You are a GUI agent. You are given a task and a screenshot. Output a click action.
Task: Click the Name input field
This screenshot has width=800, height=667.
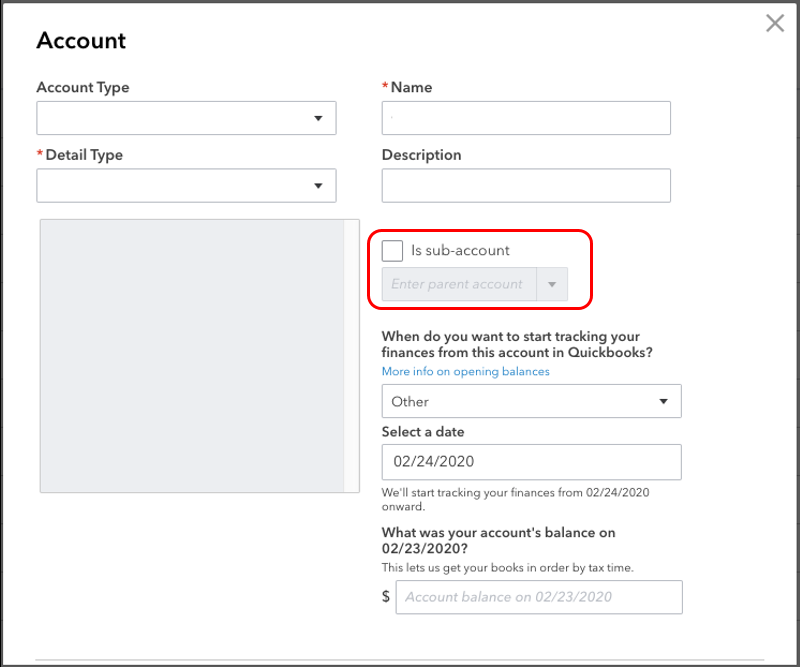point(526,118)
